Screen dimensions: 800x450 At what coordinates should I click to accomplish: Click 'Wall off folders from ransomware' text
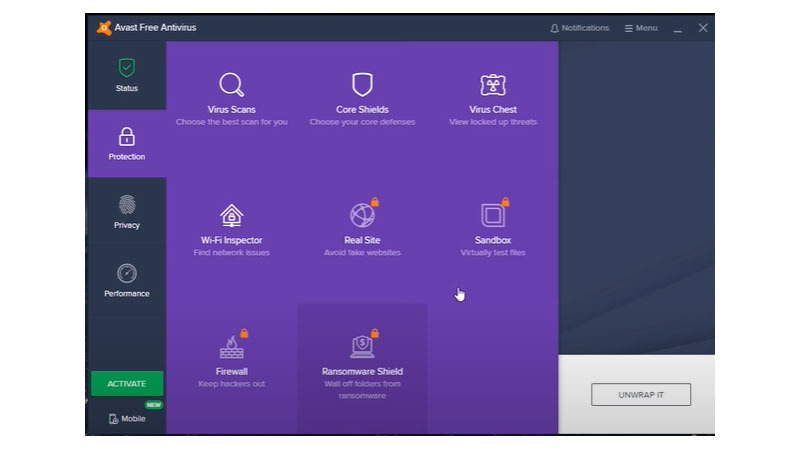pos(362,390)
